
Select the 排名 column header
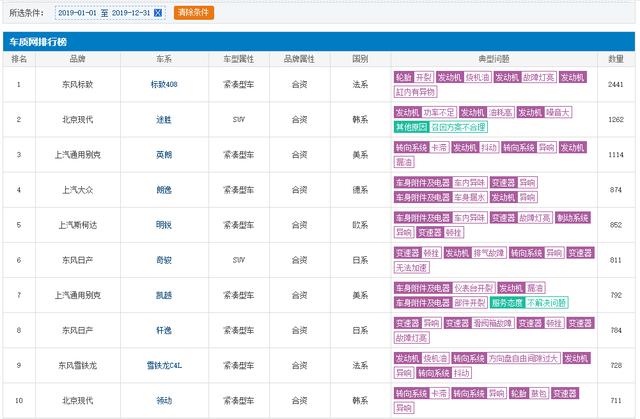coord(19,59)
